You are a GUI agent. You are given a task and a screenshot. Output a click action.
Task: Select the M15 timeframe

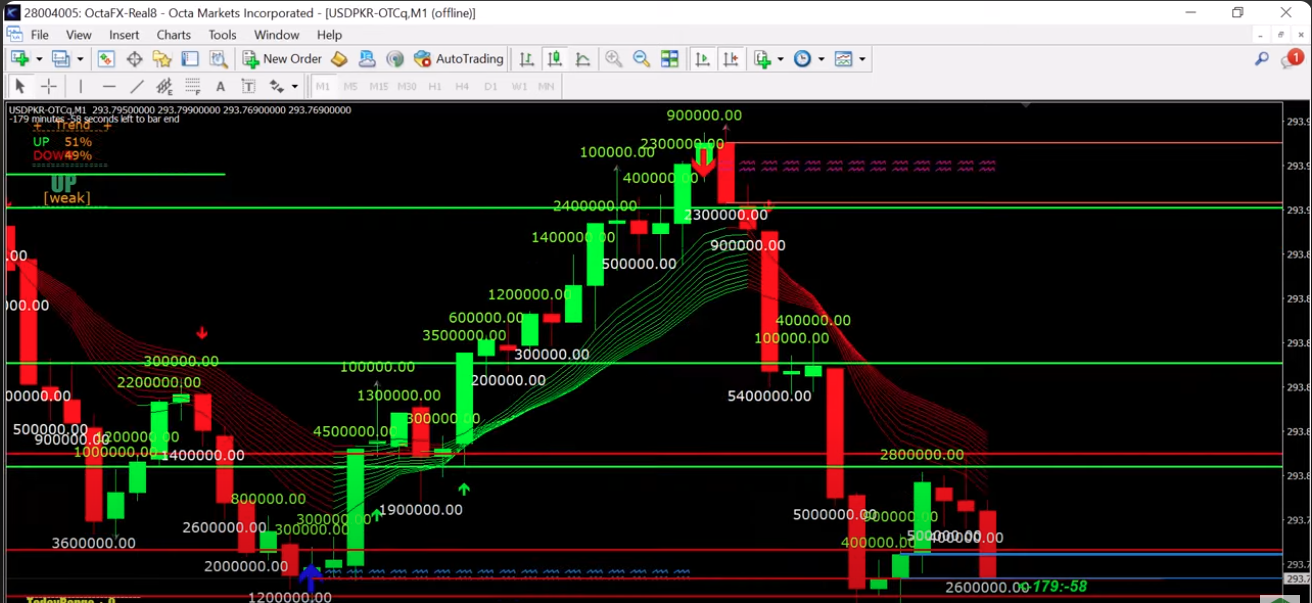(x=378, y=86)
